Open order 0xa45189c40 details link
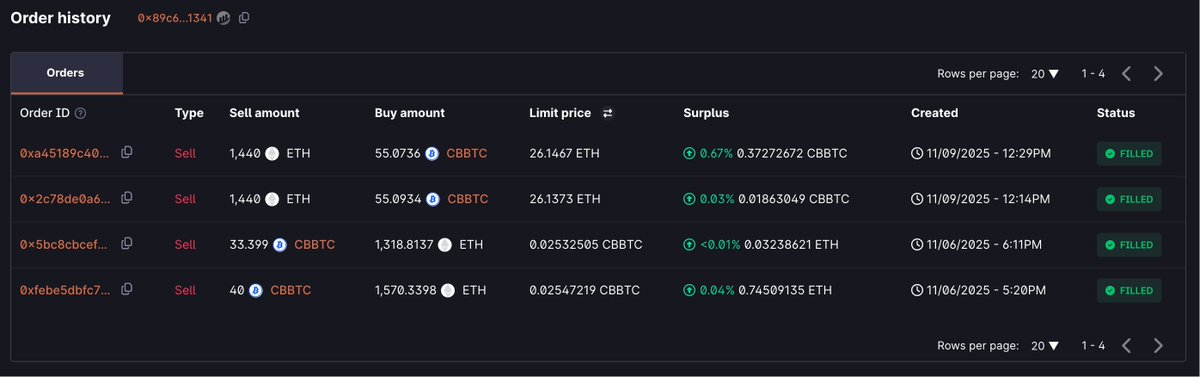 [65, 154]
